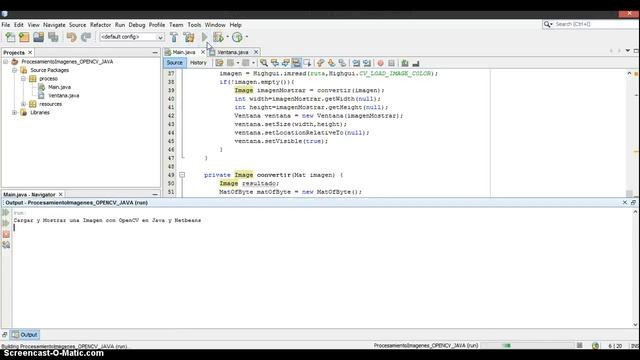Click the red Stop icon in Output panel

6,234
